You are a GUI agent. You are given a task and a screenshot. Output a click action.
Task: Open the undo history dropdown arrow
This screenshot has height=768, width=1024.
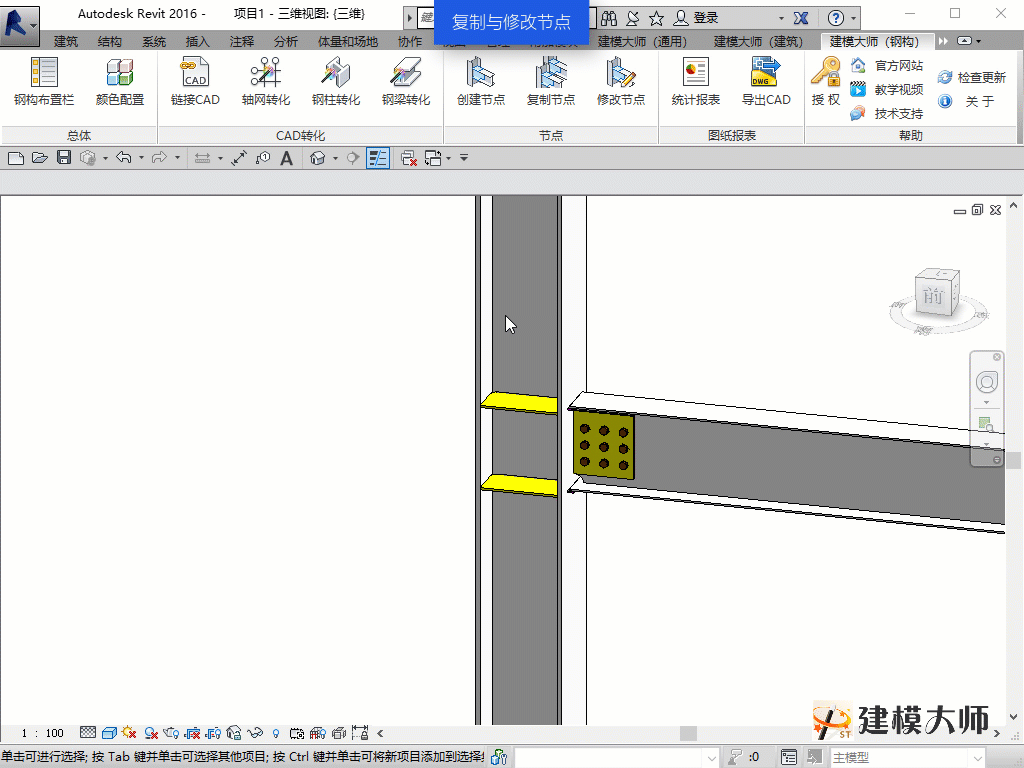click(x=141, y=158)
